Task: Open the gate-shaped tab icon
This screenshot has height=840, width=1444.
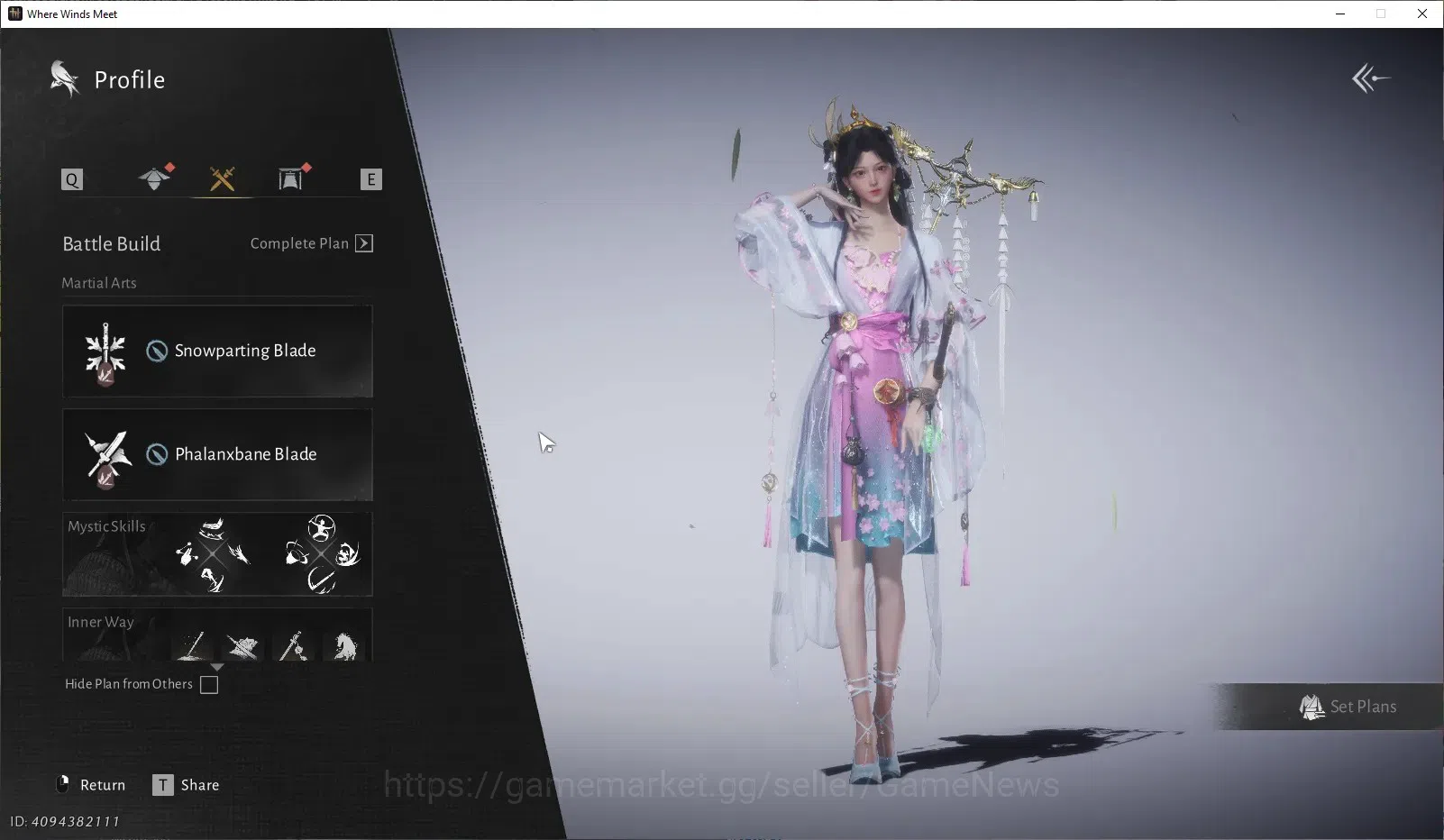Action: [291, 178]
